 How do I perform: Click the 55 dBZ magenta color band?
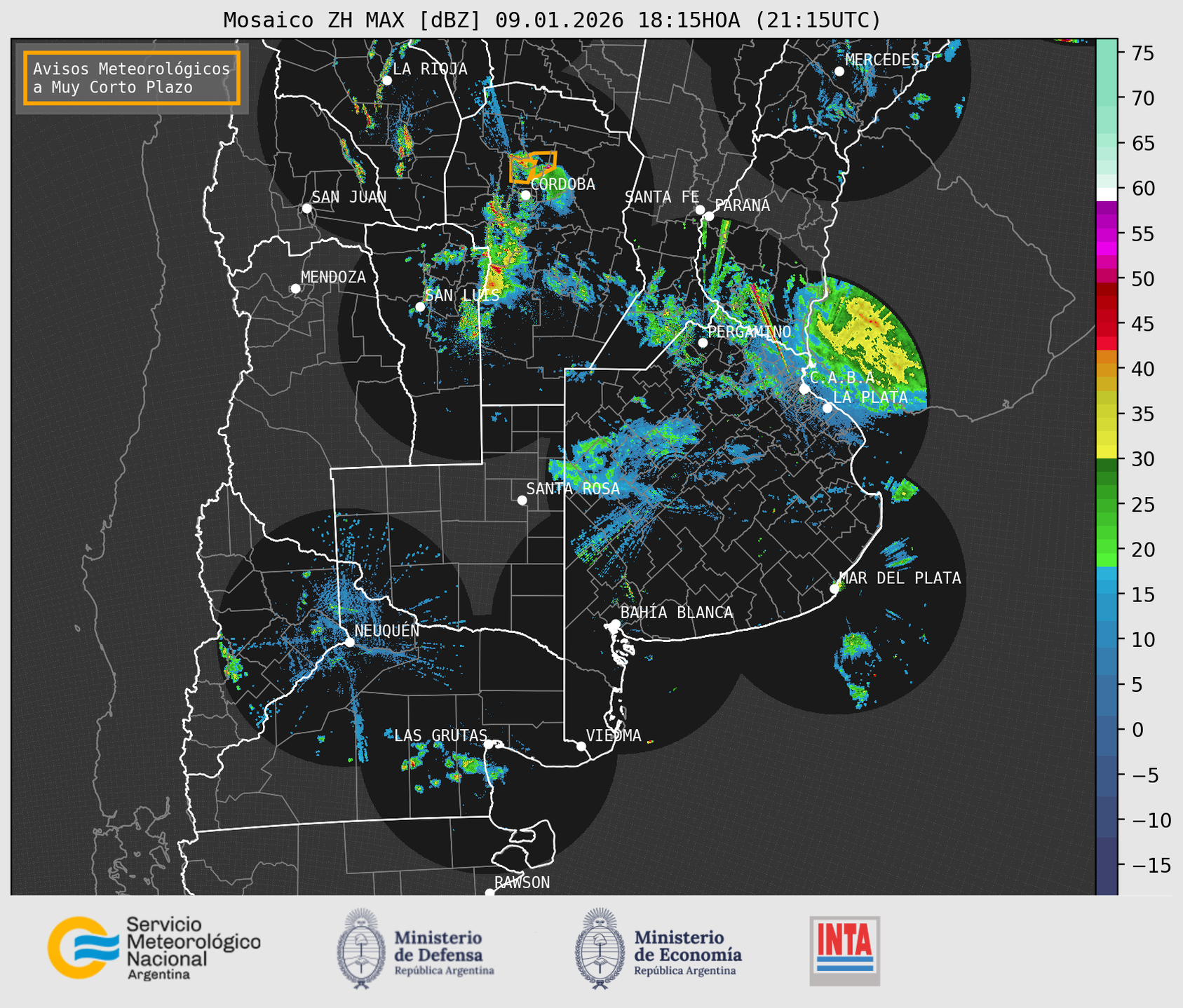click(1107, 236)
